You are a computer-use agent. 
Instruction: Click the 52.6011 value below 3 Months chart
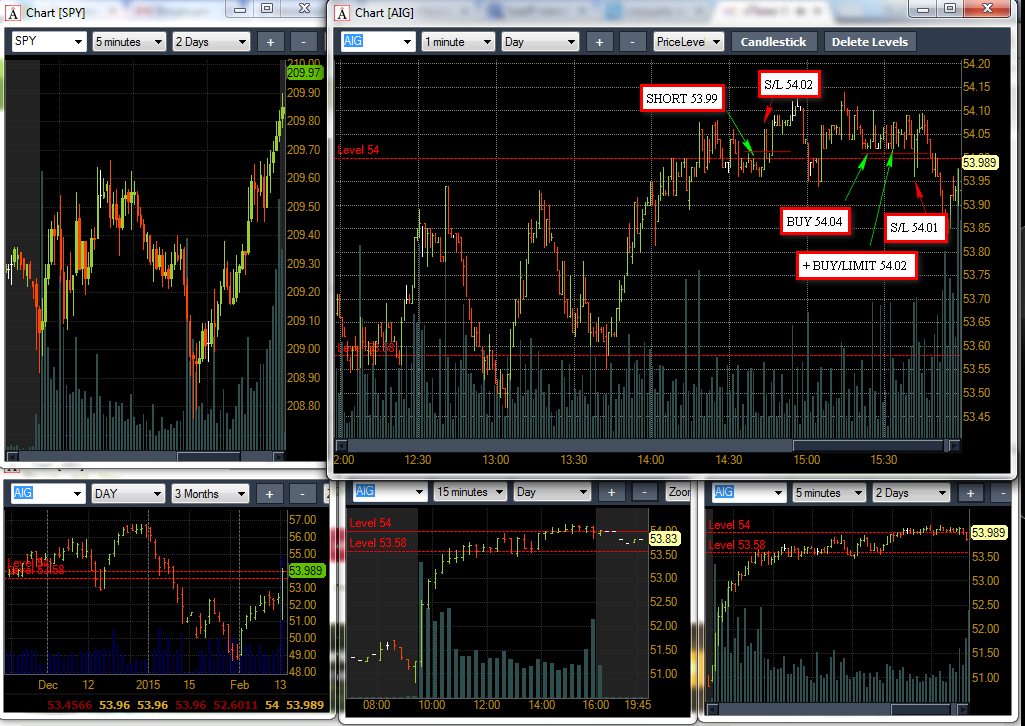[x=236, y=705]
